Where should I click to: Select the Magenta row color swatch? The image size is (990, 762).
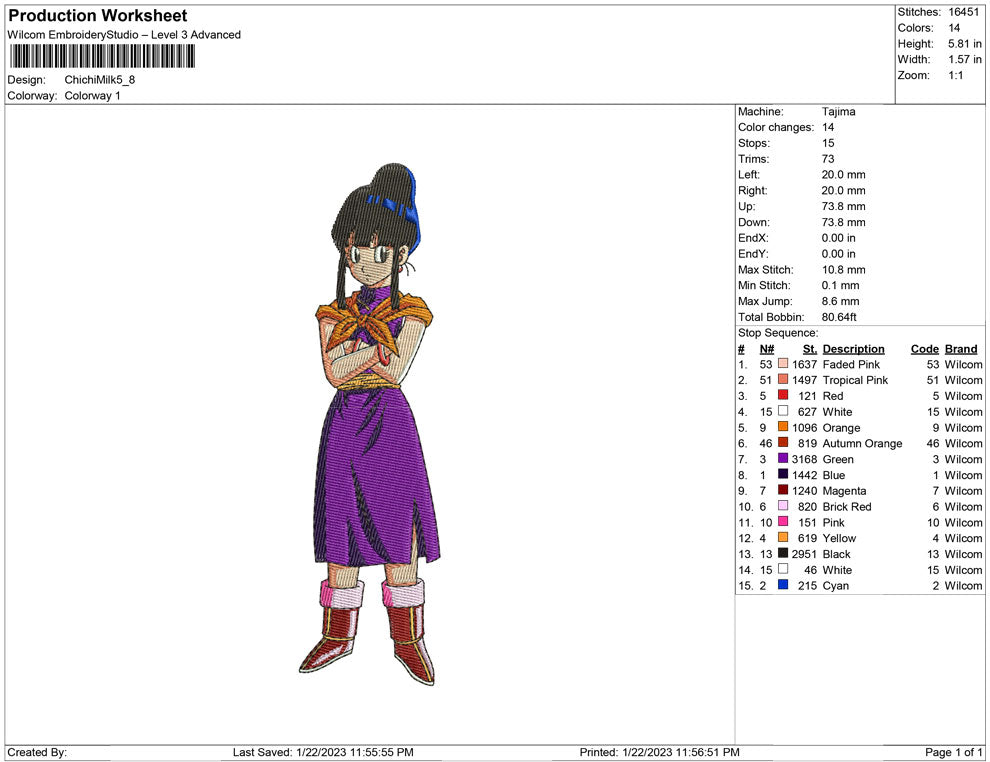point(783,490)
